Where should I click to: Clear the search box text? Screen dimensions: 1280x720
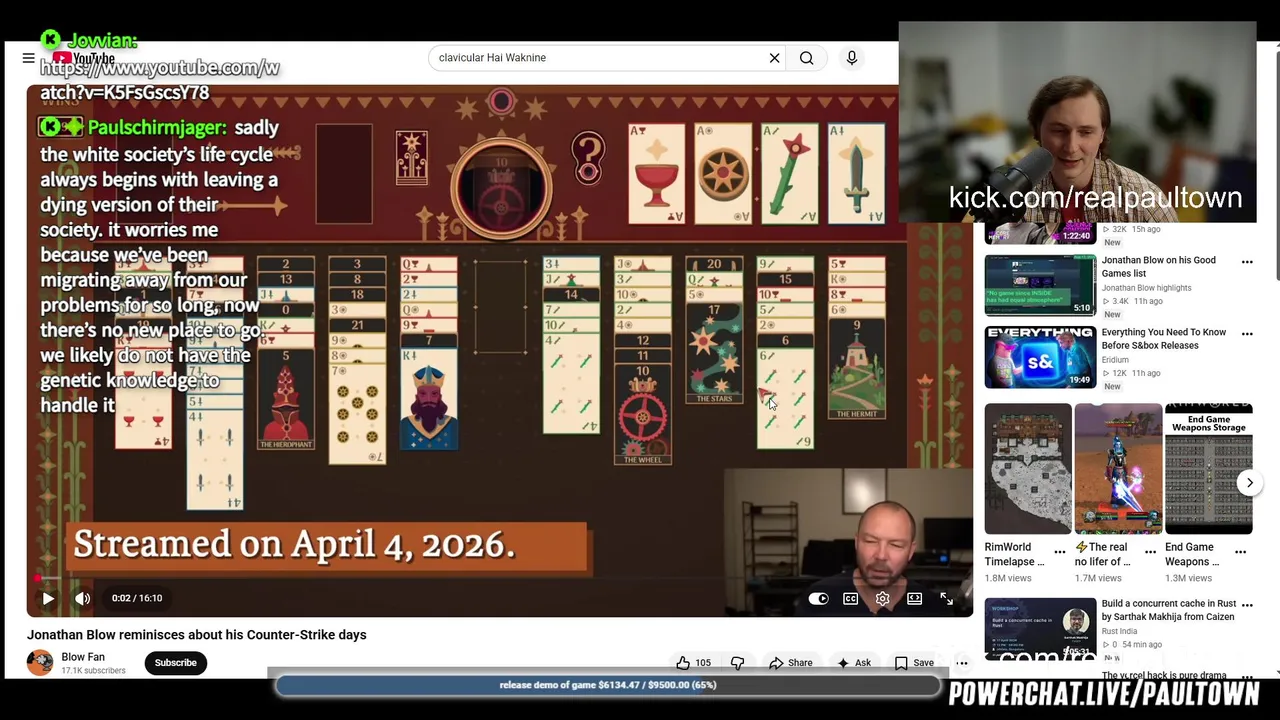tap(774, 58)
